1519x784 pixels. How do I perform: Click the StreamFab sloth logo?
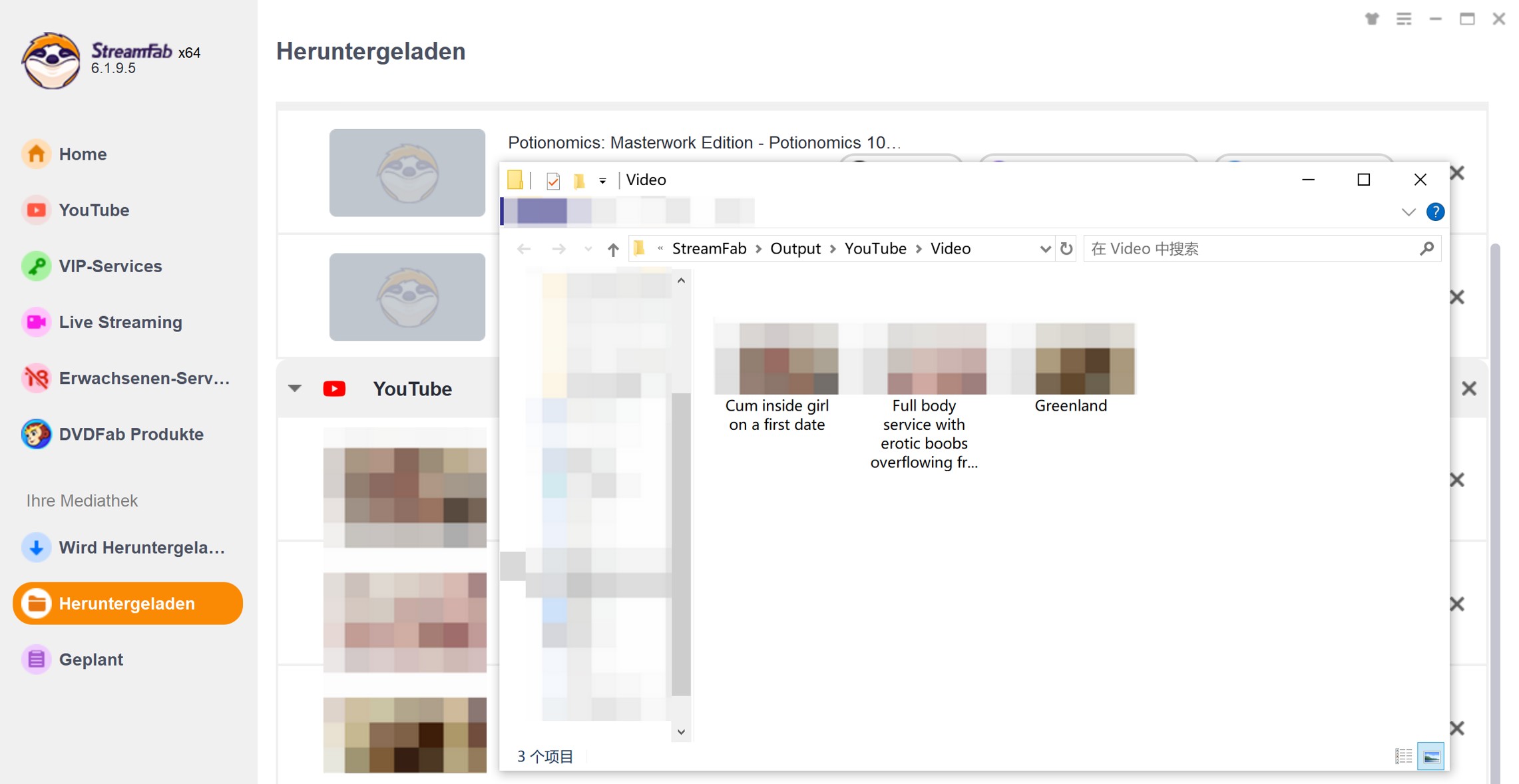[51, 60]
